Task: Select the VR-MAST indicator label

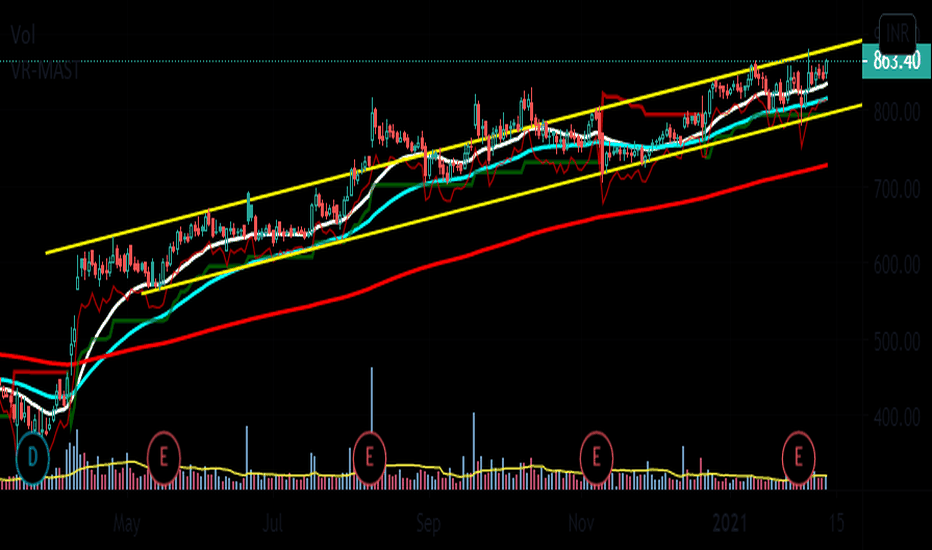Action: pyautogui.click(x=45, y=70)
